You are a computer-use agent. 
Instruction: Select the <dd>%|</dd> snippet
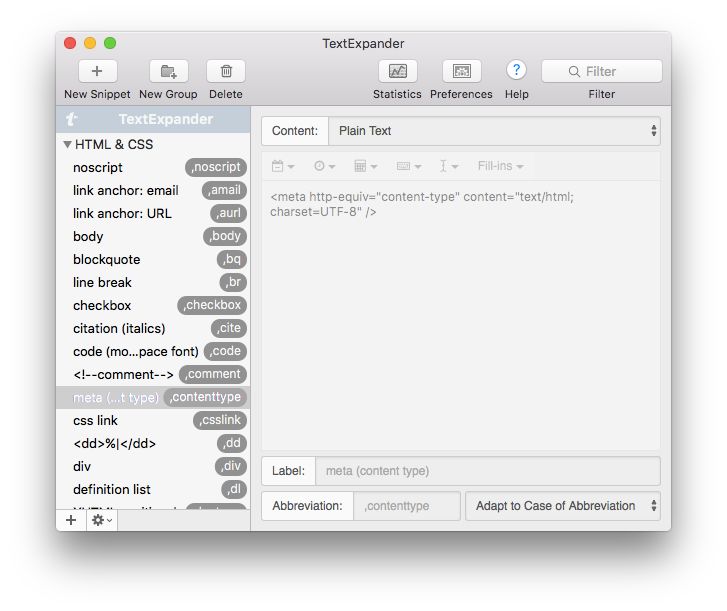click(153, 443)
